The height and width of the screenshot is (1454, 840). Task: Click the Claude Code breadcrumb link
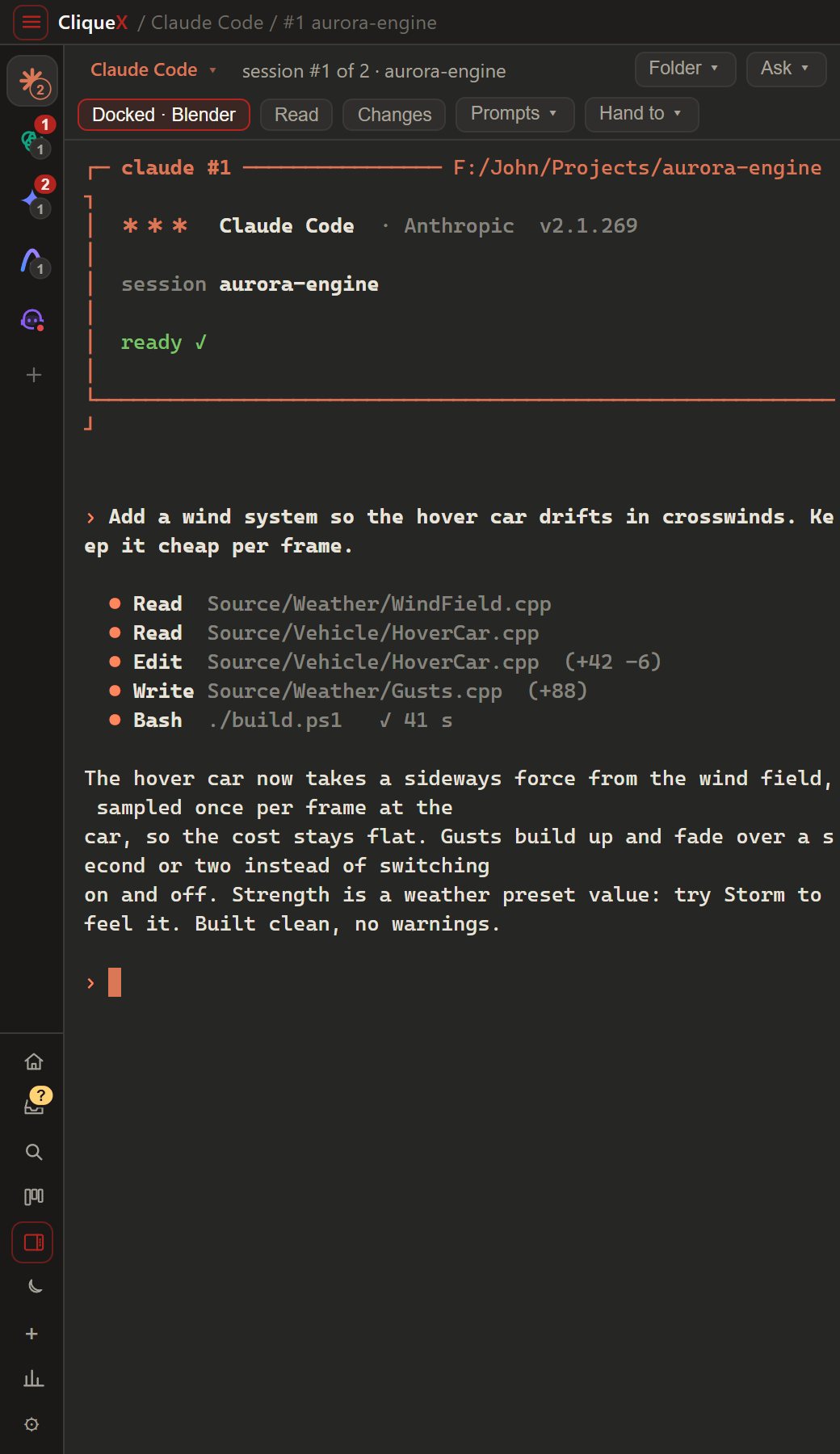[207, 23]
